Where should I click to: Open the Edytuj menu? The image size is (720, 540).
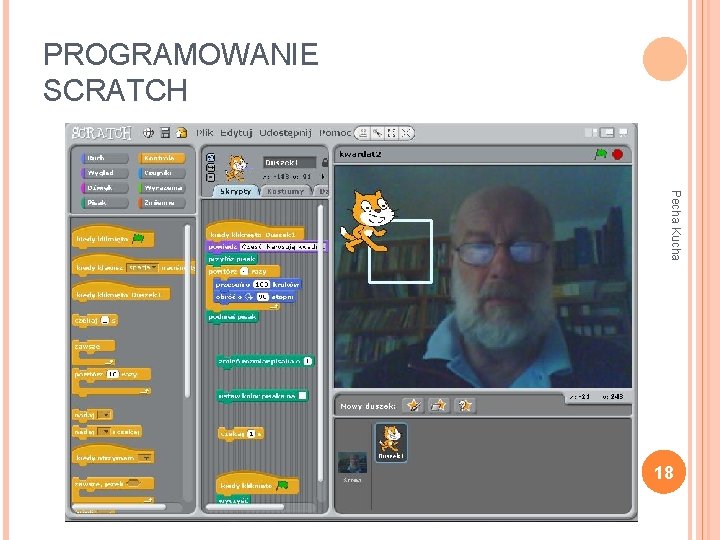point(236,133)
